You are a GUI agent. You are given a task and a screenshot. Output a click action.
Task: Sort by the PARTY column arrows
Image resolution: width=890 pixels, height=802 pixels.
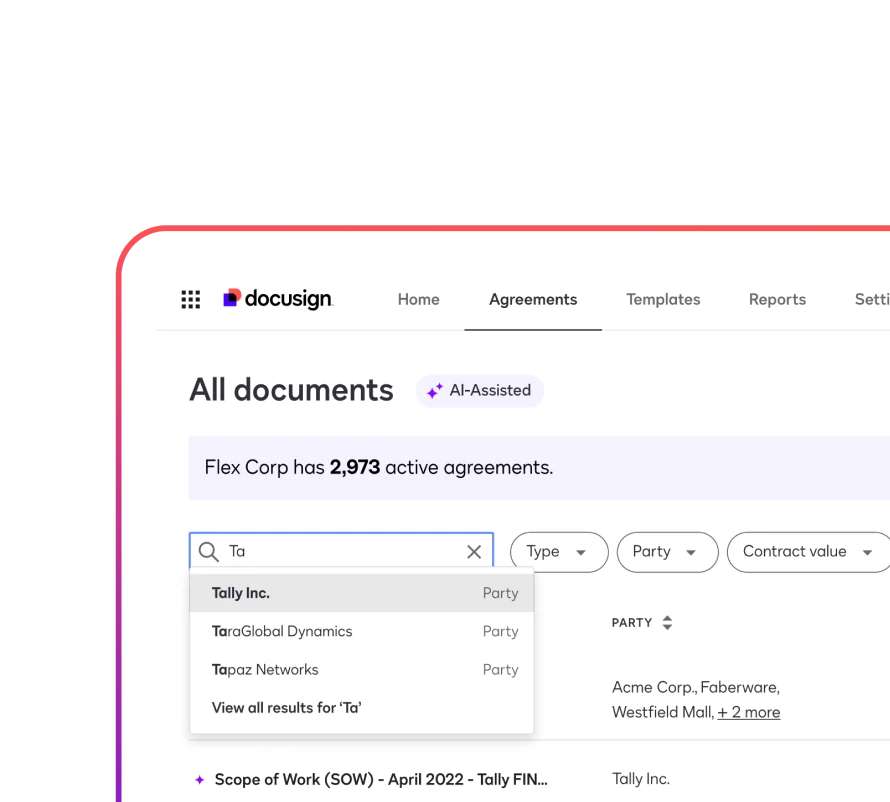[x=668, y=623]
